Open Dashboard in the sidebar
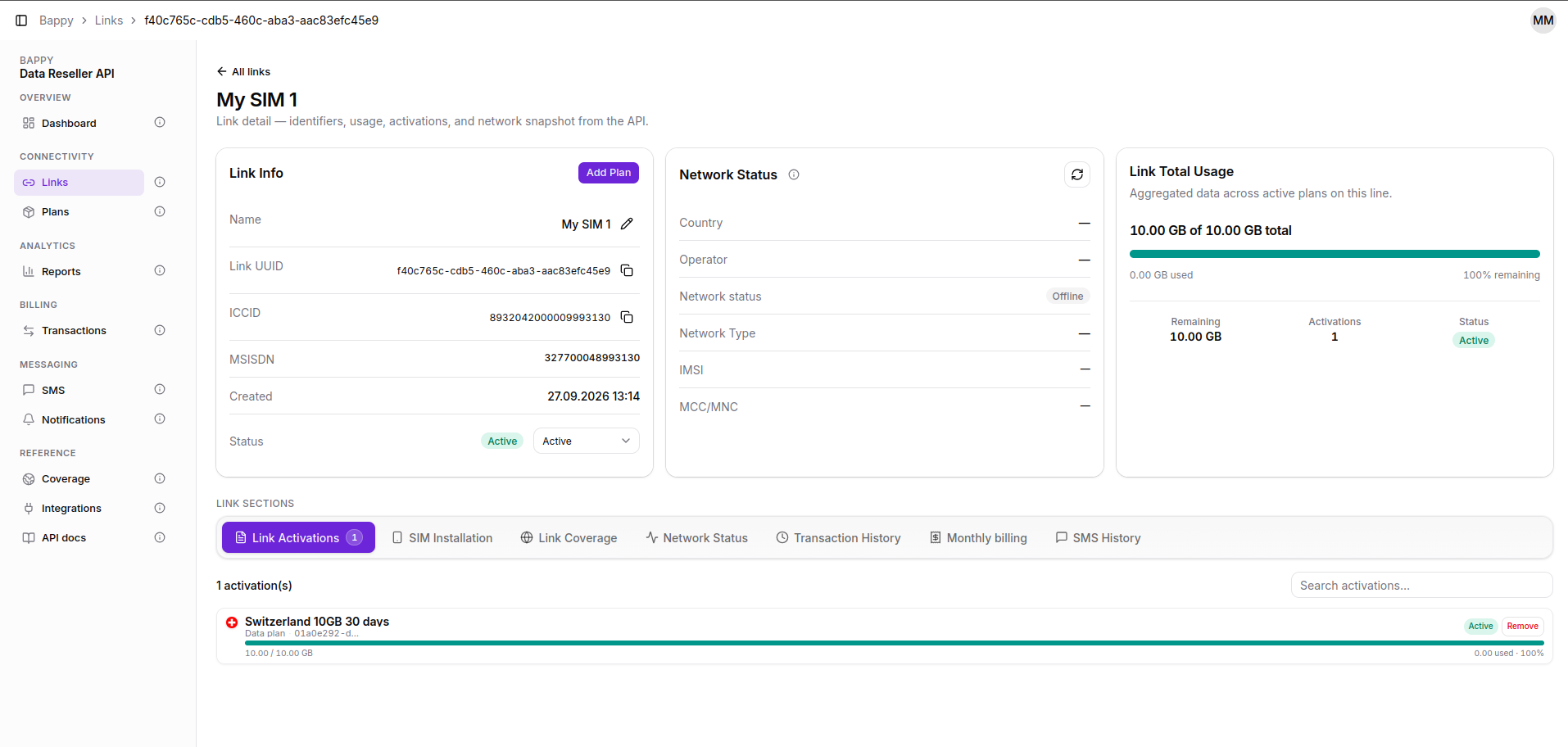The width and height of the screenshot is (1568, 747). (x=79, y=123)
